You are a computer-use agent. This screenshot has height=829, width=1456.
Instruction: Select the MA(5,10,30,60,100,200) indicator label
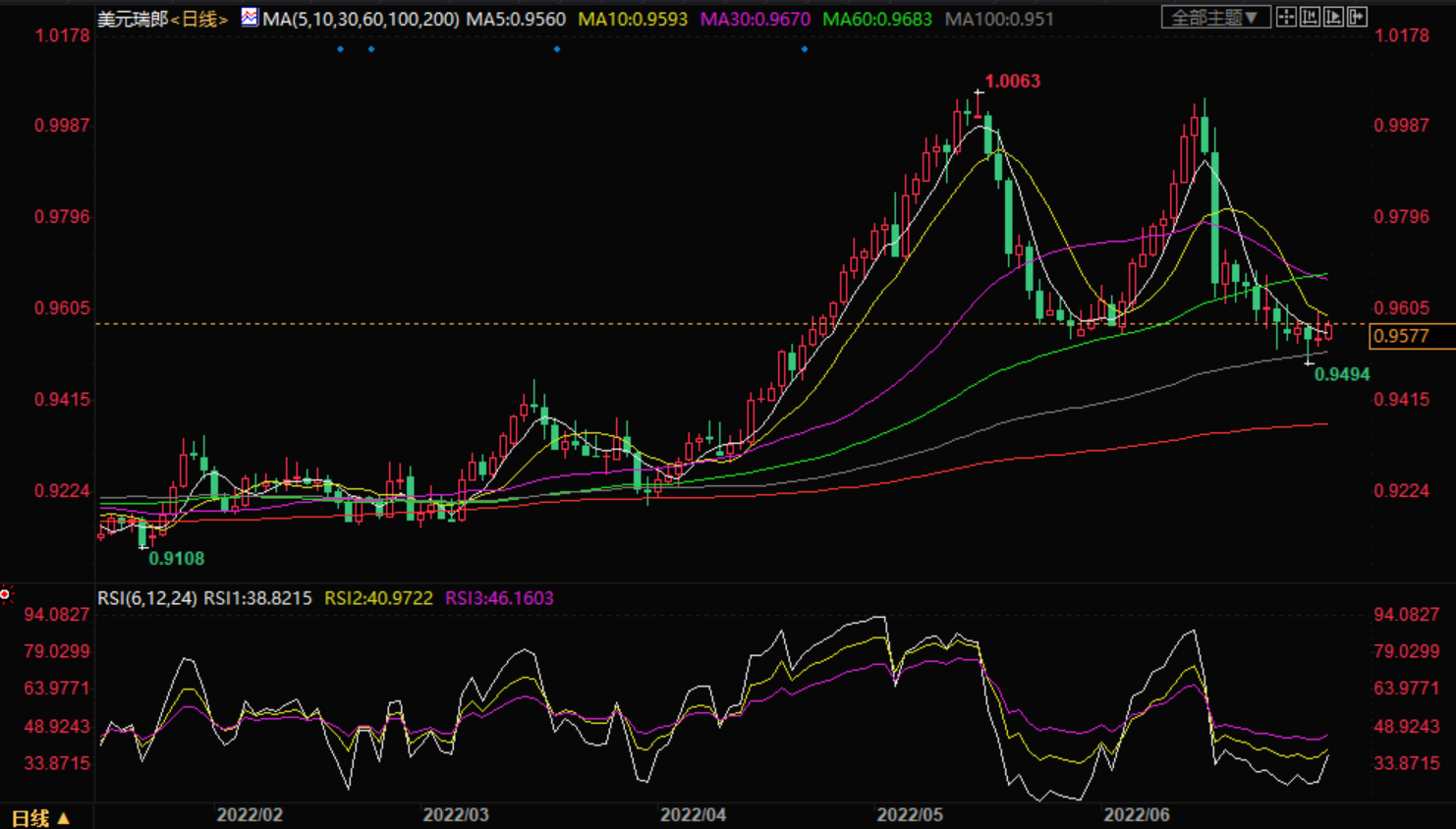[361, 19]
